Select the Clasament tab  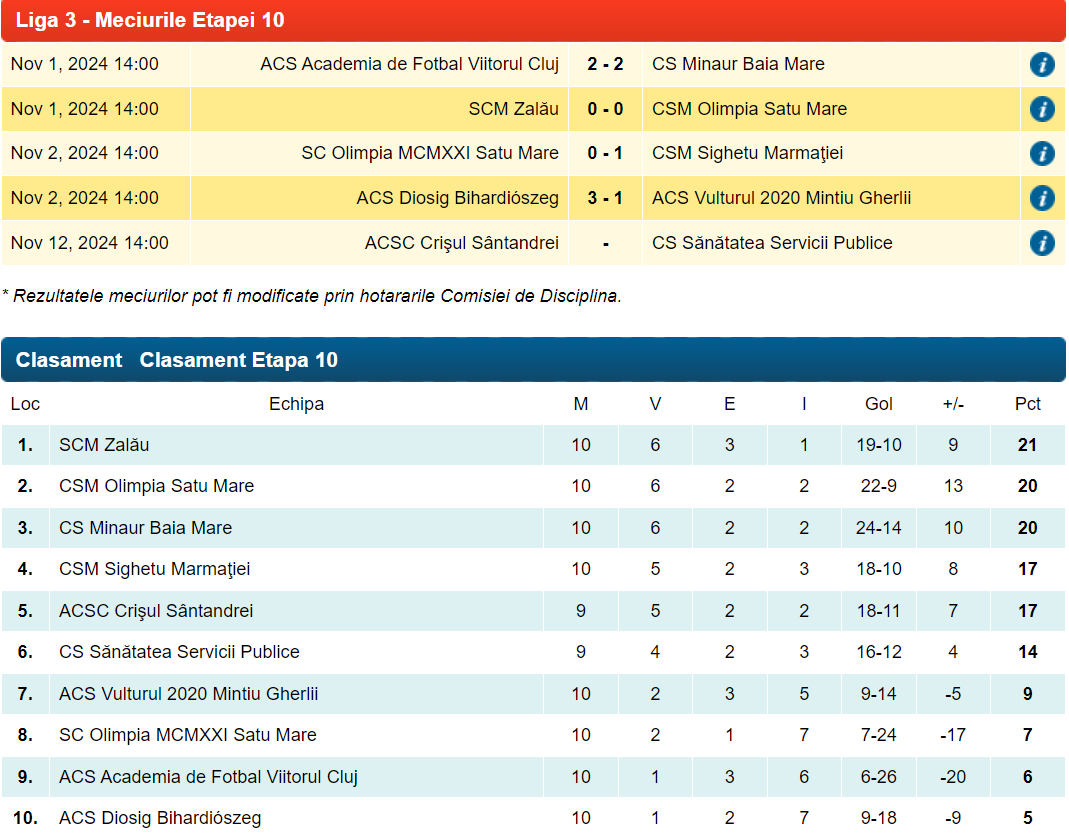[69, 360]
